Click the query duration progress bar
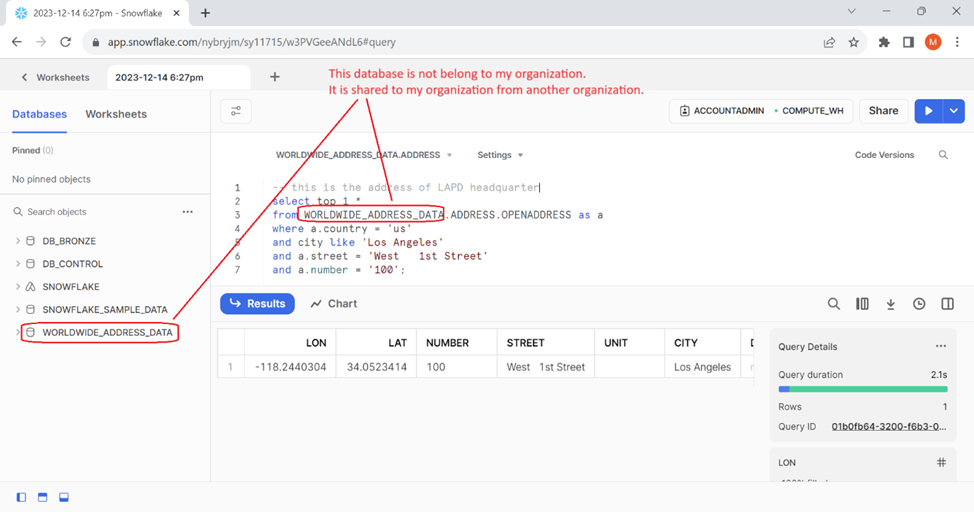This screenshot has width=974, height=512. coord(862,389)
